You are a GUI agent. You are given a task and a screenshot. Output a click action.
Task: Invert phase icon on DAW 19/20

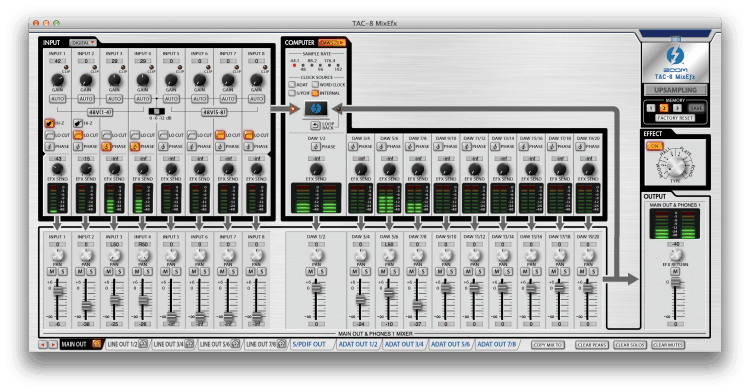pyautogui.click(x=580, y=146)
